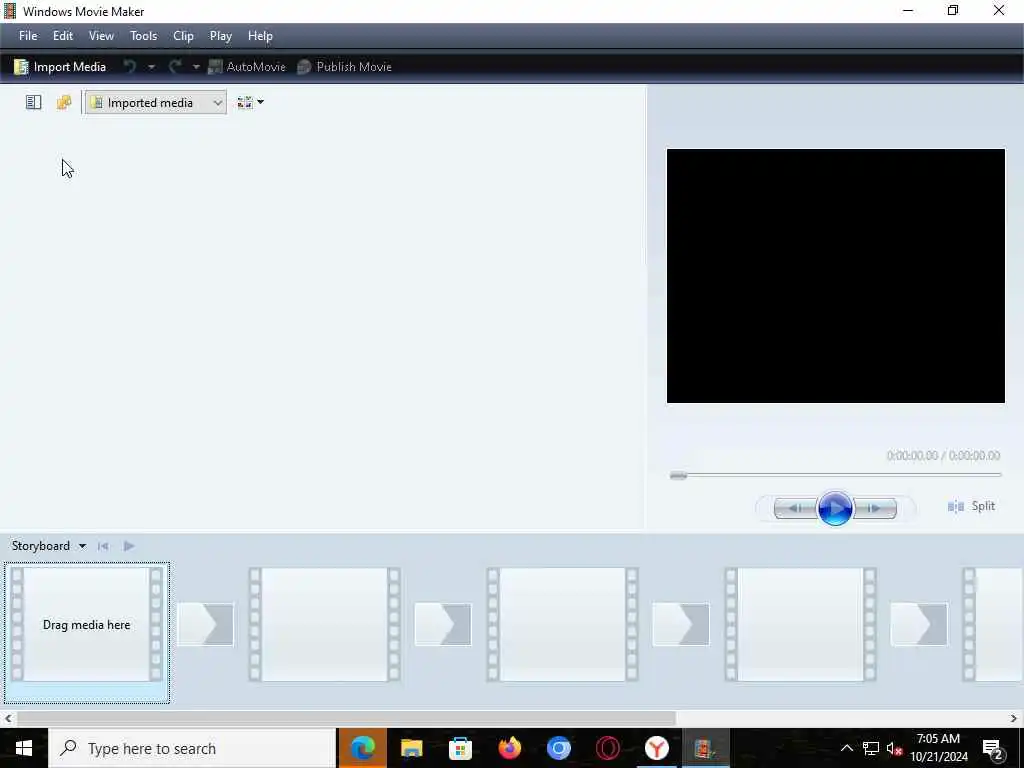Open Microsoft Store from the taskbar
The height and width of the screenshot is (768, 1024).
(460, 748)
